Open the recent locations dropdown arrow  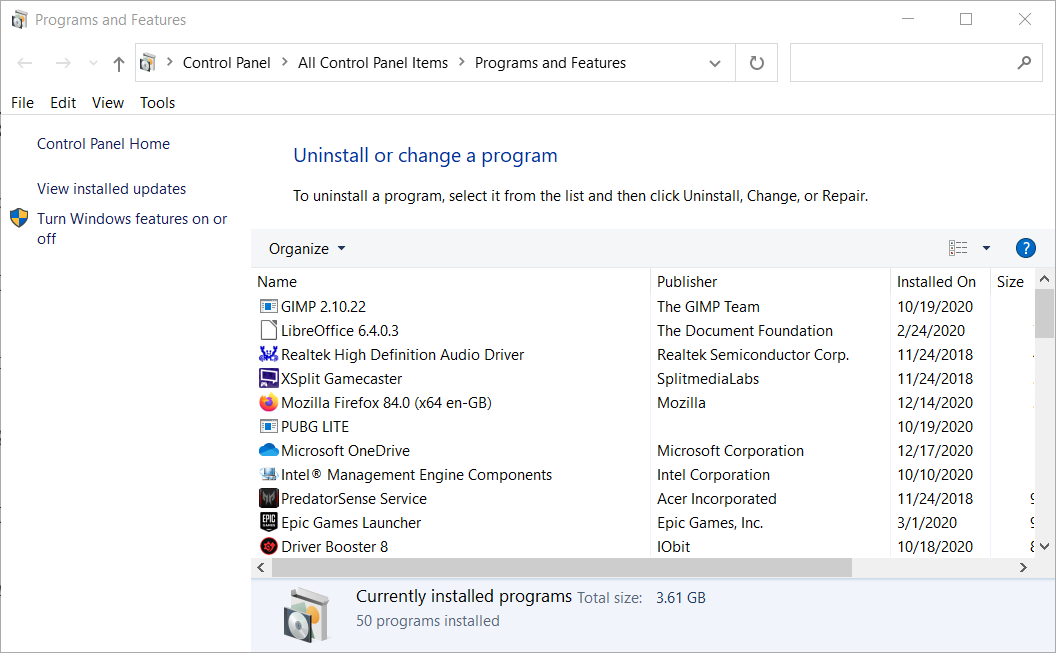click(93, 64)
